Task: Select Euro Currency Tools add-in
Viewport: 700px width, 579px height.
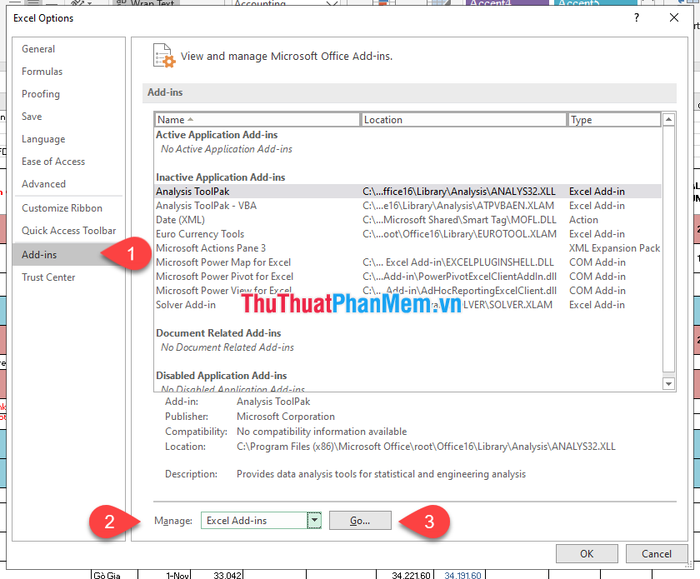Action: pyautogui.click(x=408, y=234)
